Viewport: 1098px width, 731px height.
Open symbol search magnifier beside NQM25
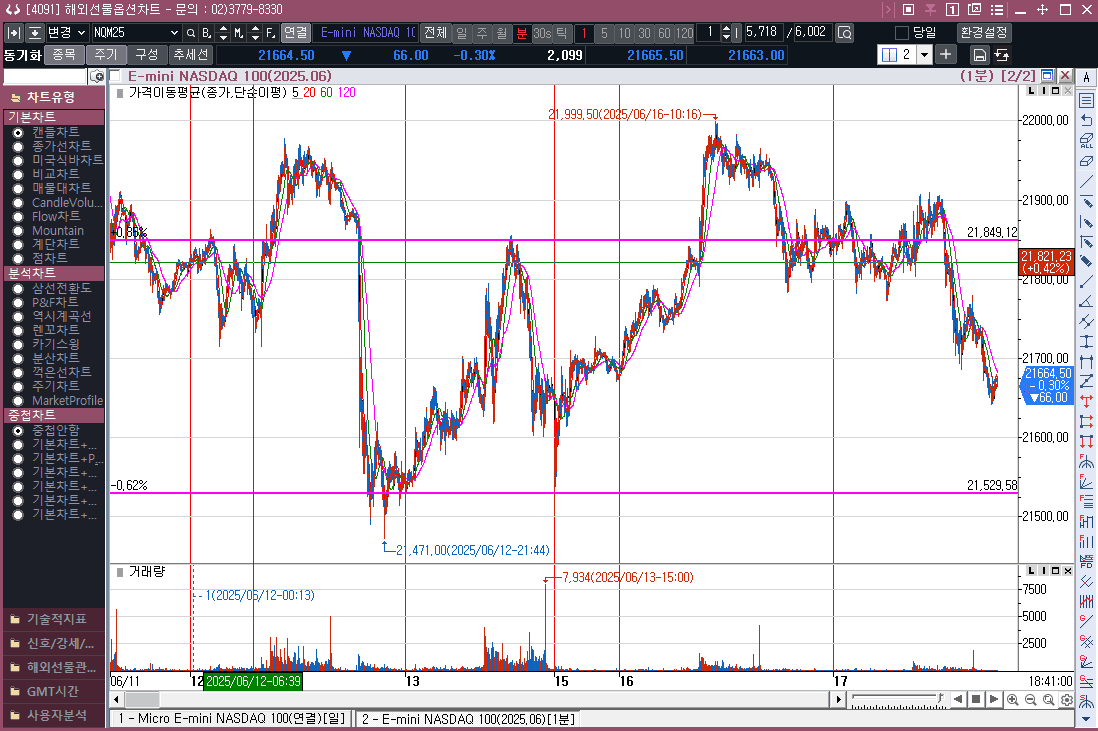pyautogui.click(x=190, y=33)
